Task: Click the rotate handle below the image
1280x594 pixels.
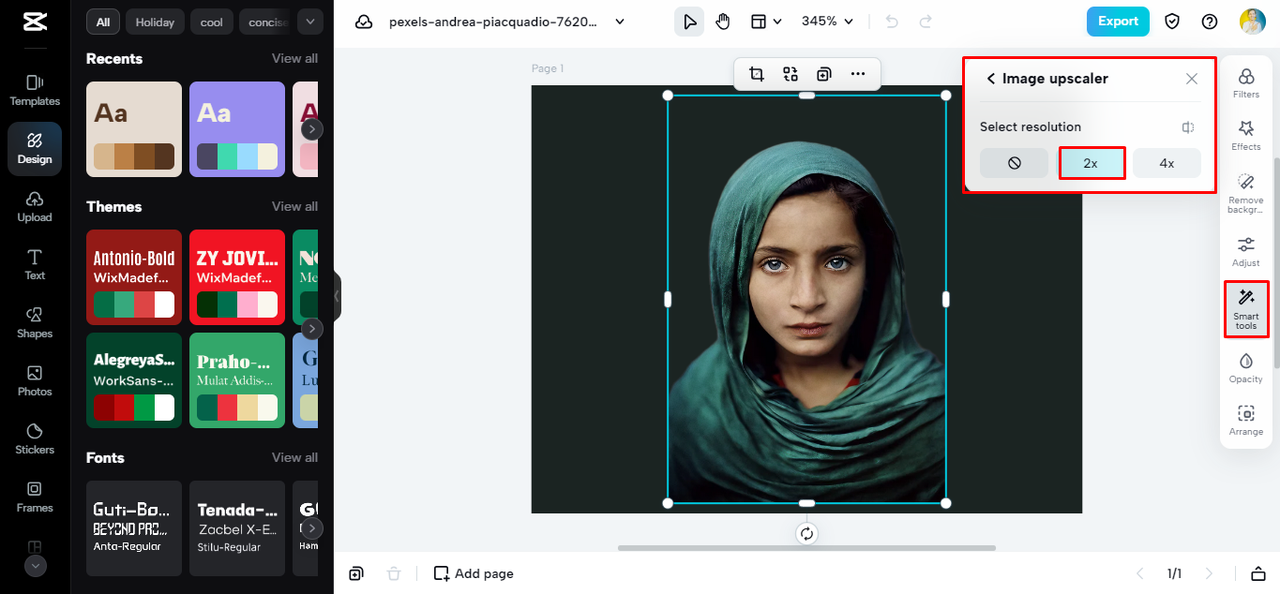Action: coord(807,534)
